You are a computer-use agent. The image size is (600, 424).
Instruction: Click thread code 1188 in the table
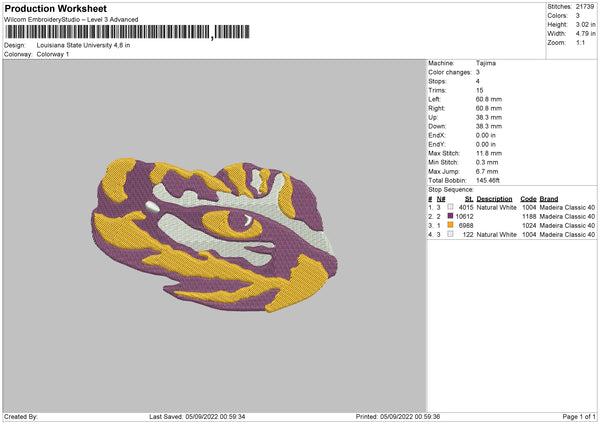click(529, 216)
